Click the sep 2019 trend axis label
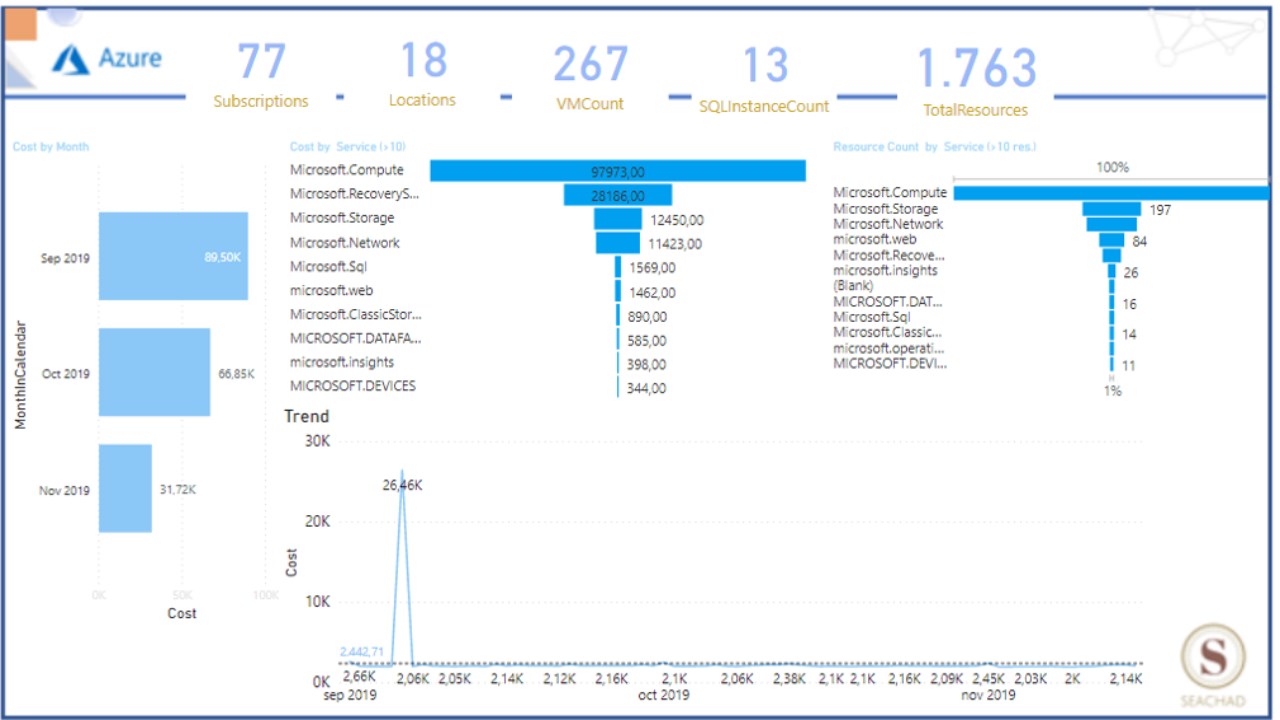 (350, 695)
